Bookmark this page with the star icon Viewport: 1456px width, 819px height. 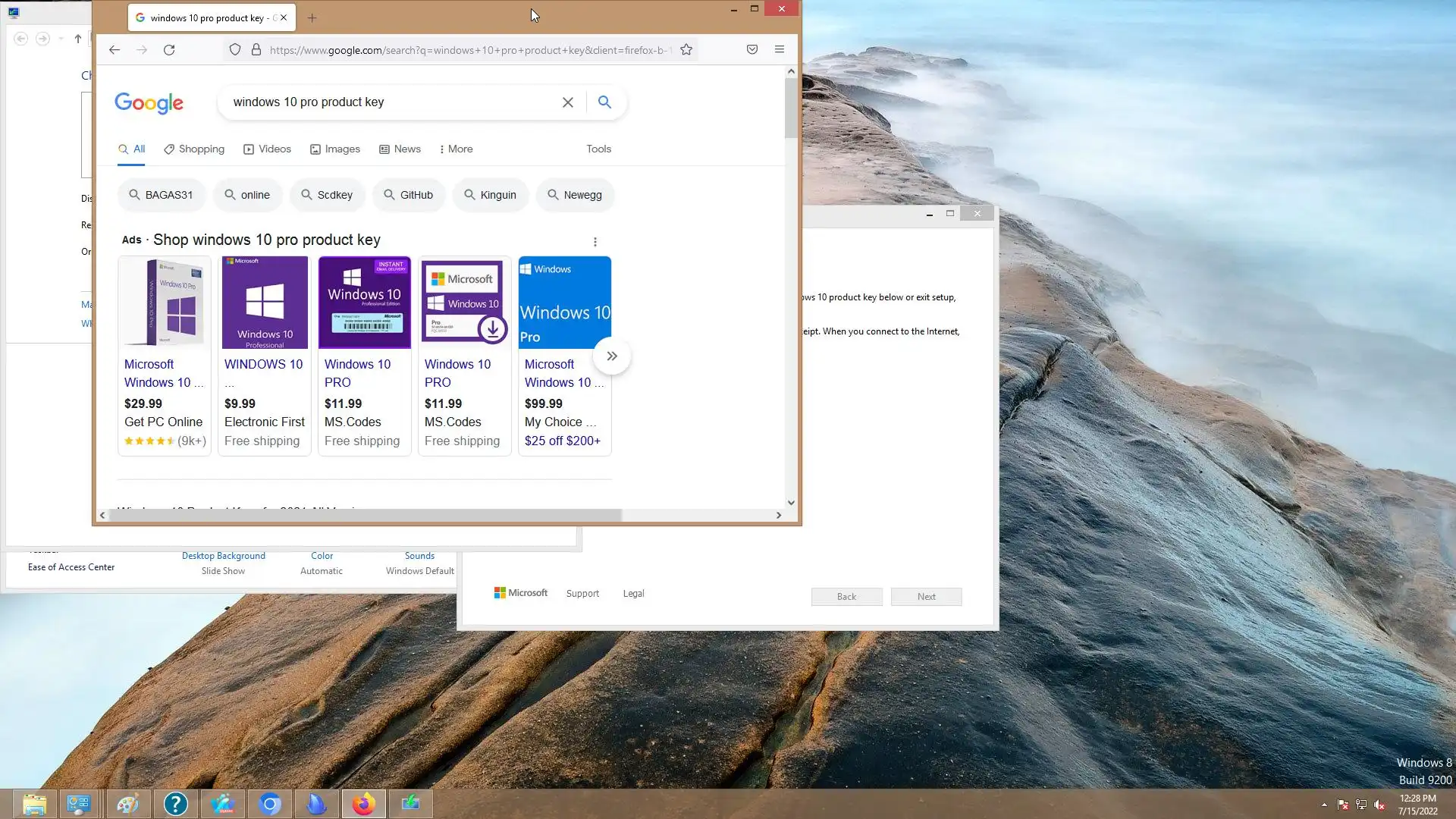click(686, 50)
